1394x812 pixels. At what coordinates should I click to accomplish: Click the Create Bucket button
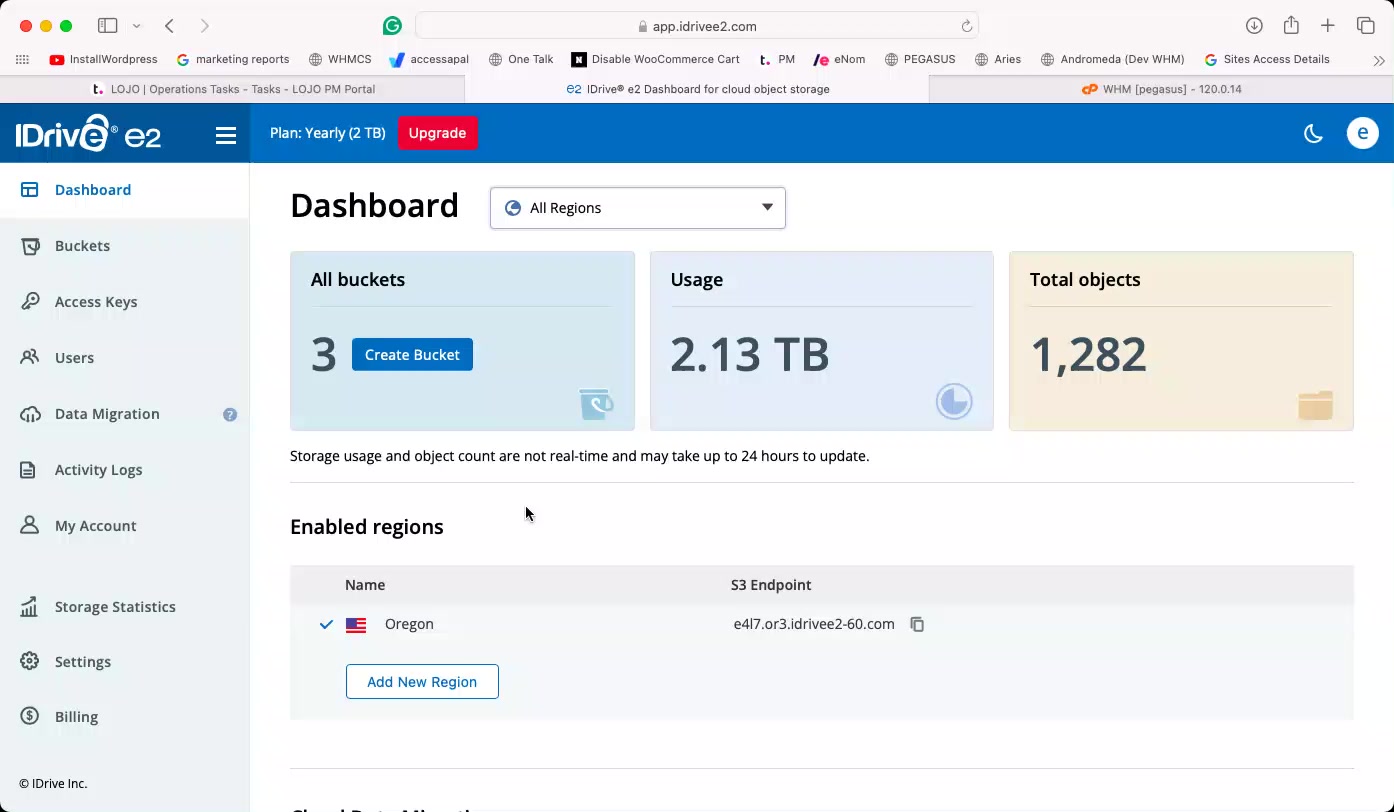click(412, 355)
